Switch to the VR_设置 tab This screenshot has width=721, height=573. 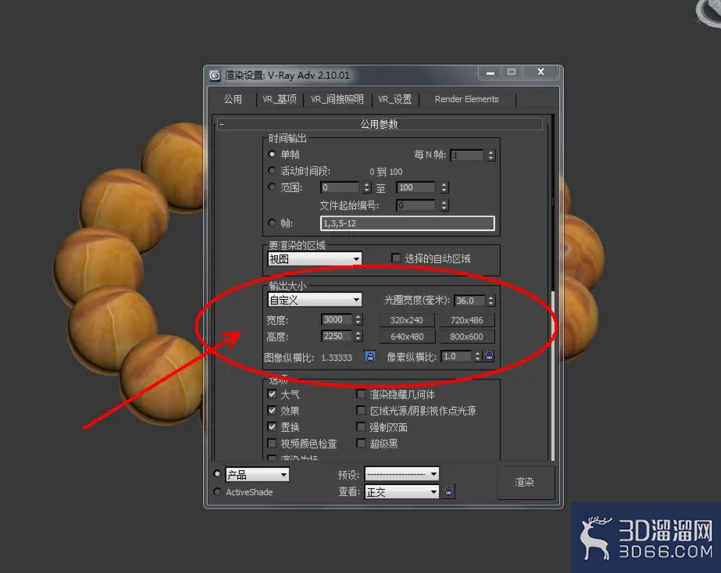[x=395, y=99]
